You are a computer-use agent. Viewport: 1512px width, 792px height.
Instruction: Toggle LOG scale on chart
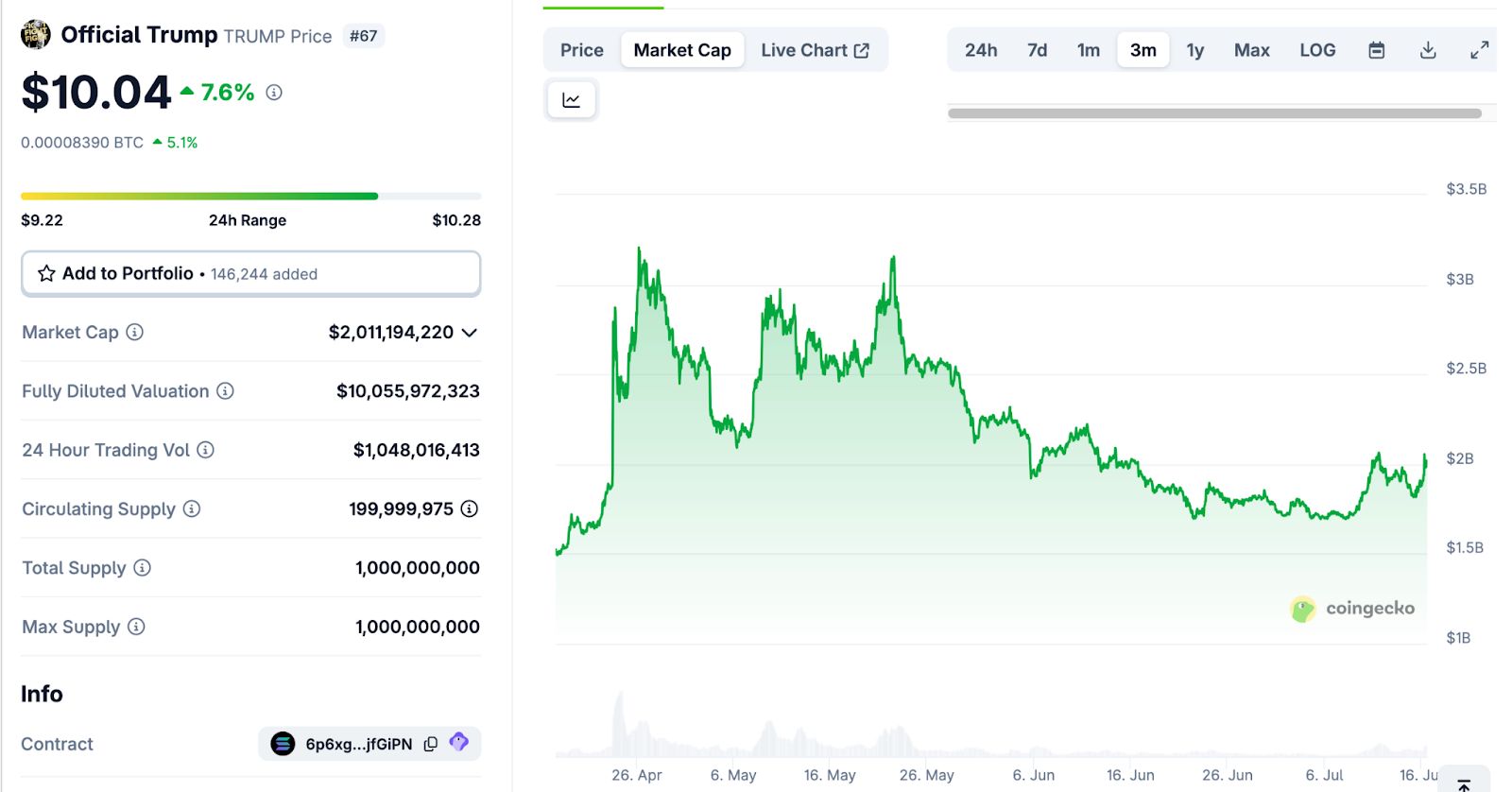click(1317, 50)
